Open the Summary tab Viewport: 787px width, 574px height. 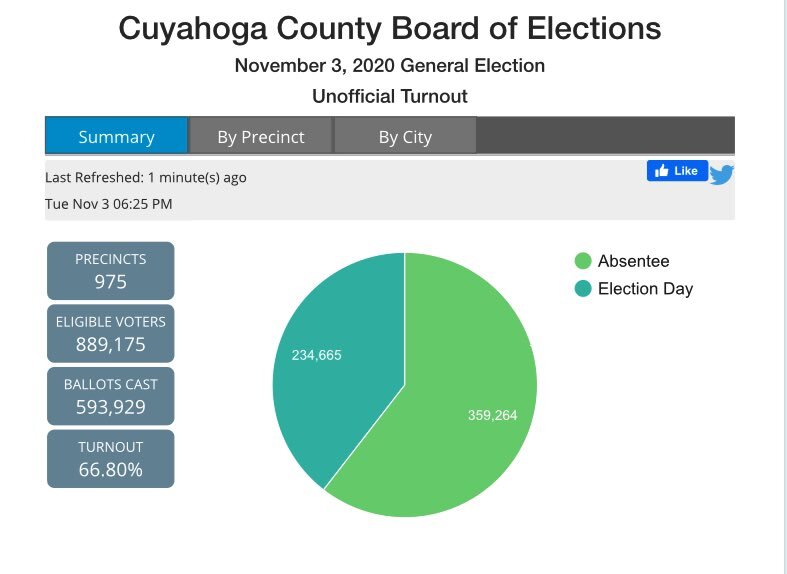[116, 135]
